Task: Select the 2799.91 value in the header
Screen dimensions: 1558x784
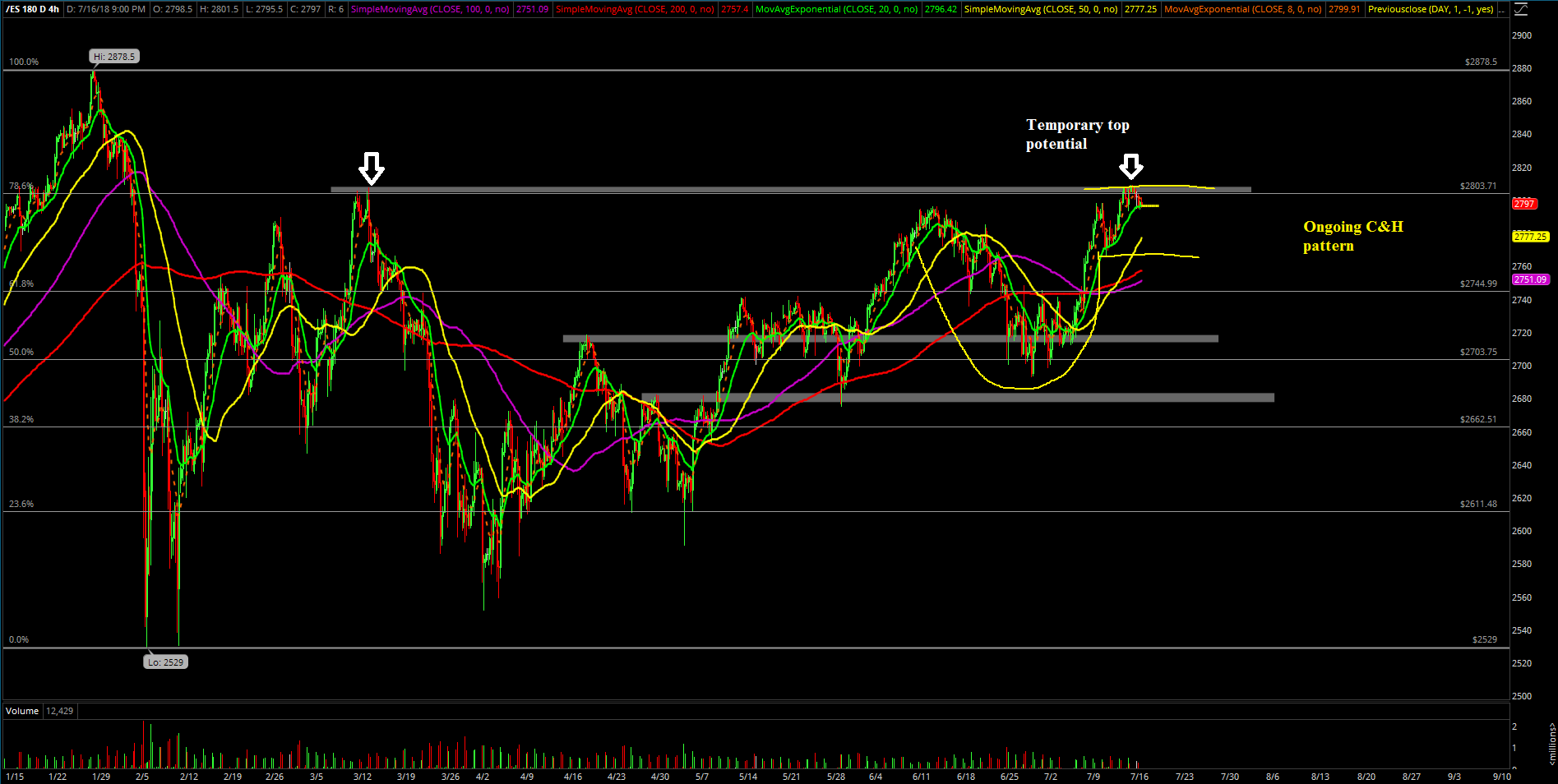Action: click(1345, 9)
